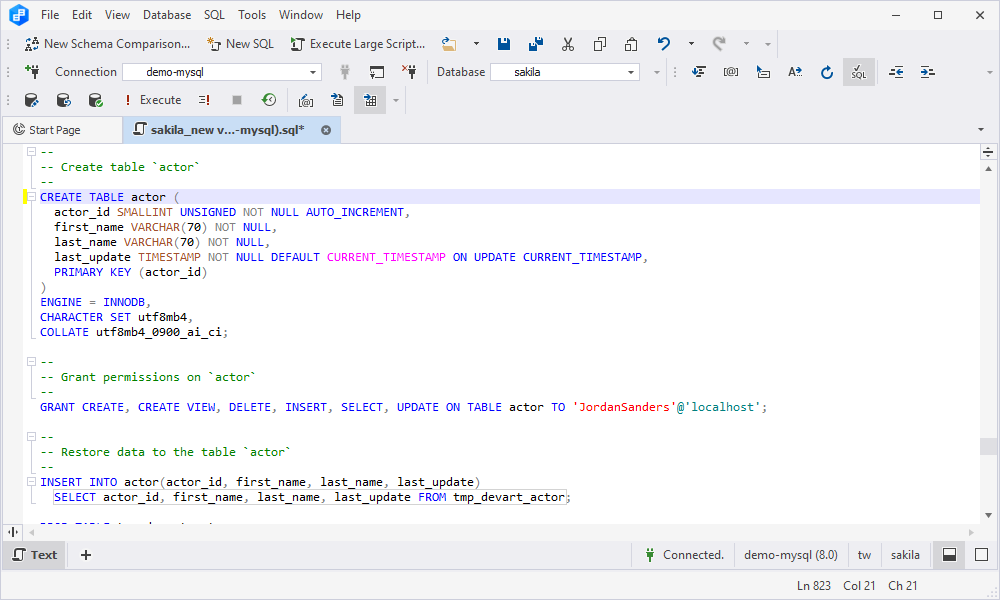Launch Execute Large Script wizard
1000x600 pixels.
pyautogui.click(x=357, y=43)
